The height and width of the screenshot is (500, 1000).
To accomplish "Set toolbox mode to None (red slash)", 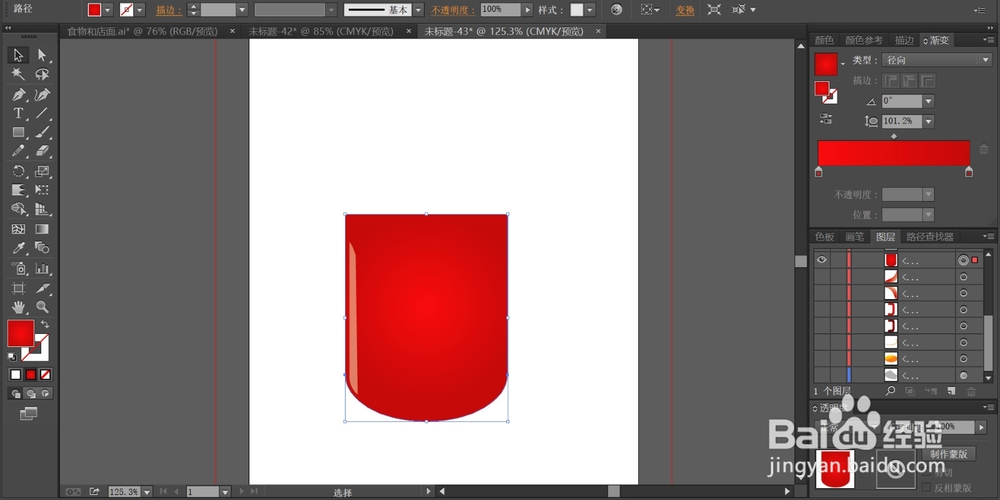I will (45, 374).
